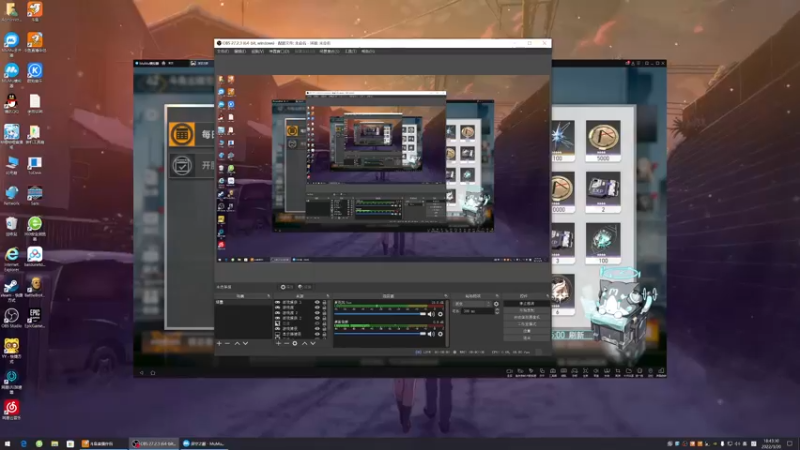
Task: Move source up in Sources dock
Action: coord(305,343)
